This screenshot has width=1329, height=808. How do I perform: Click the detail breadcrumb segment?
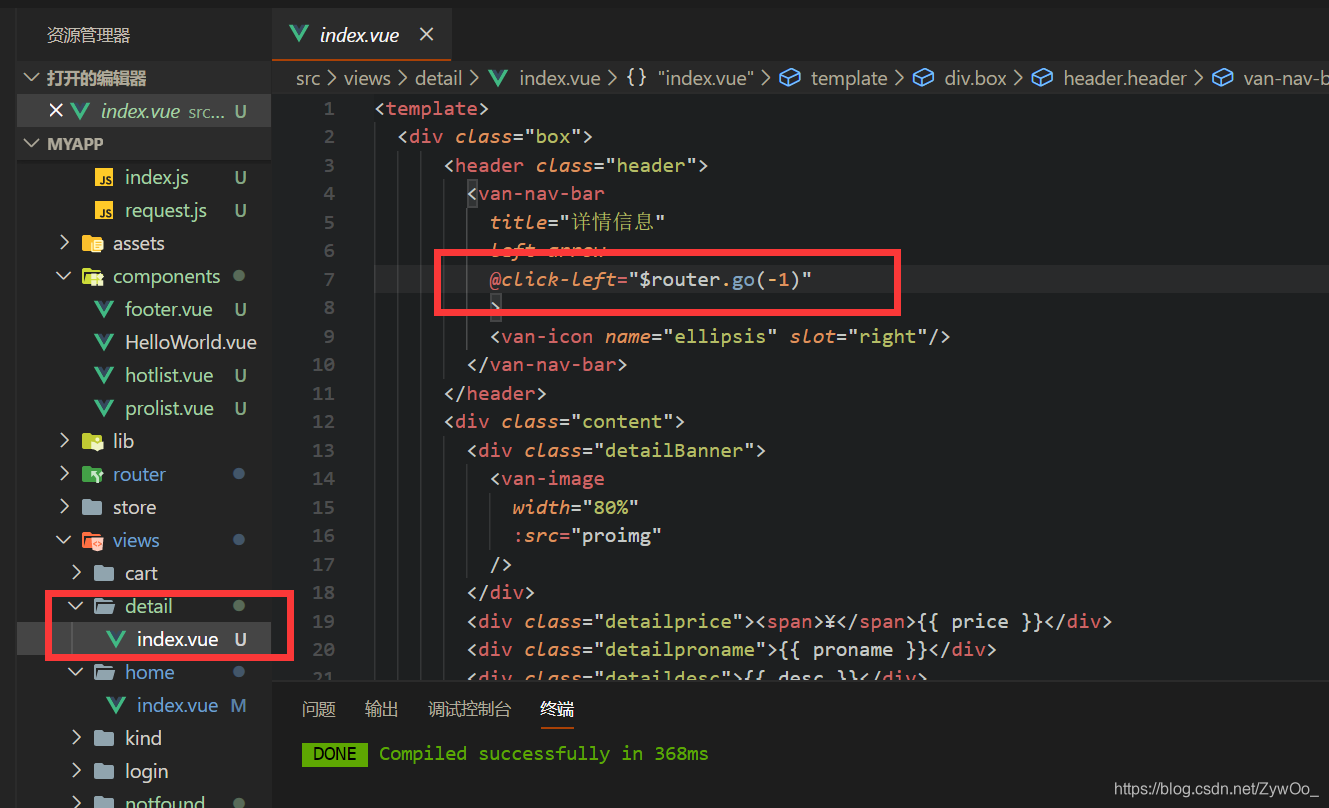coord(438,78)
